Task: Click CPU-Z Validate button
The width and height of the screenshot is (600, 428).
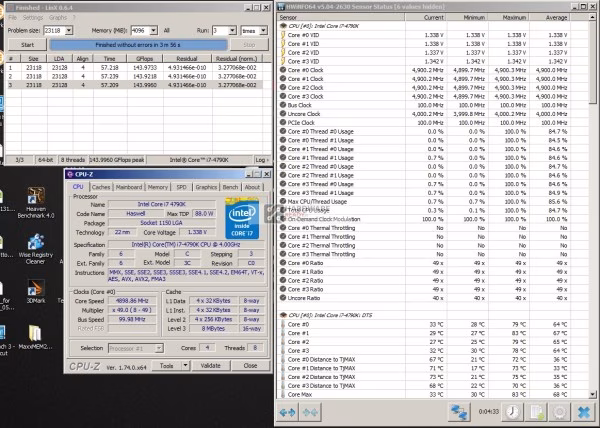Action: [210, 366]
